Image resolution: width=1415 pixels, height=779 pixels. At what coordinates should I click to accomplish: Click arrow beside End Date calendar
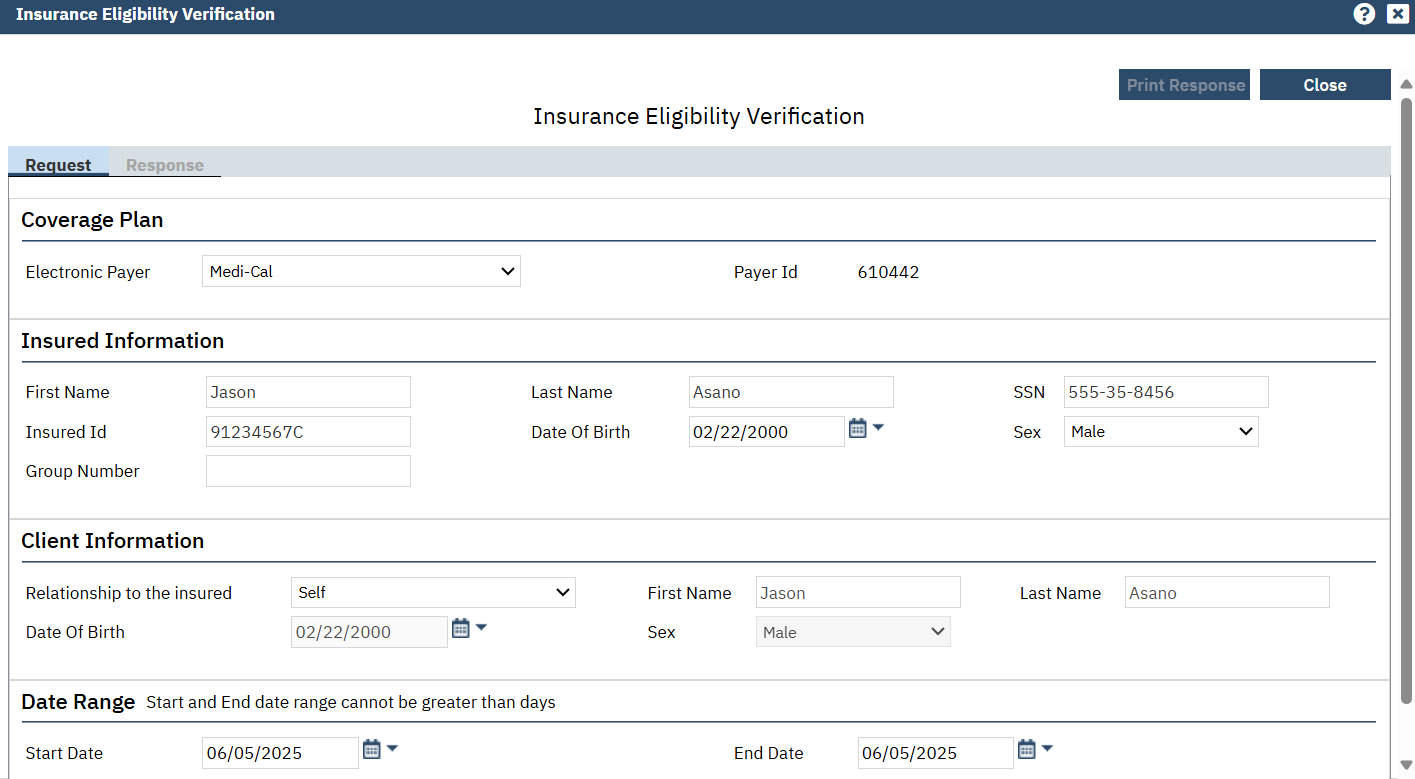pyautogui.click(x=1047, y=748)
